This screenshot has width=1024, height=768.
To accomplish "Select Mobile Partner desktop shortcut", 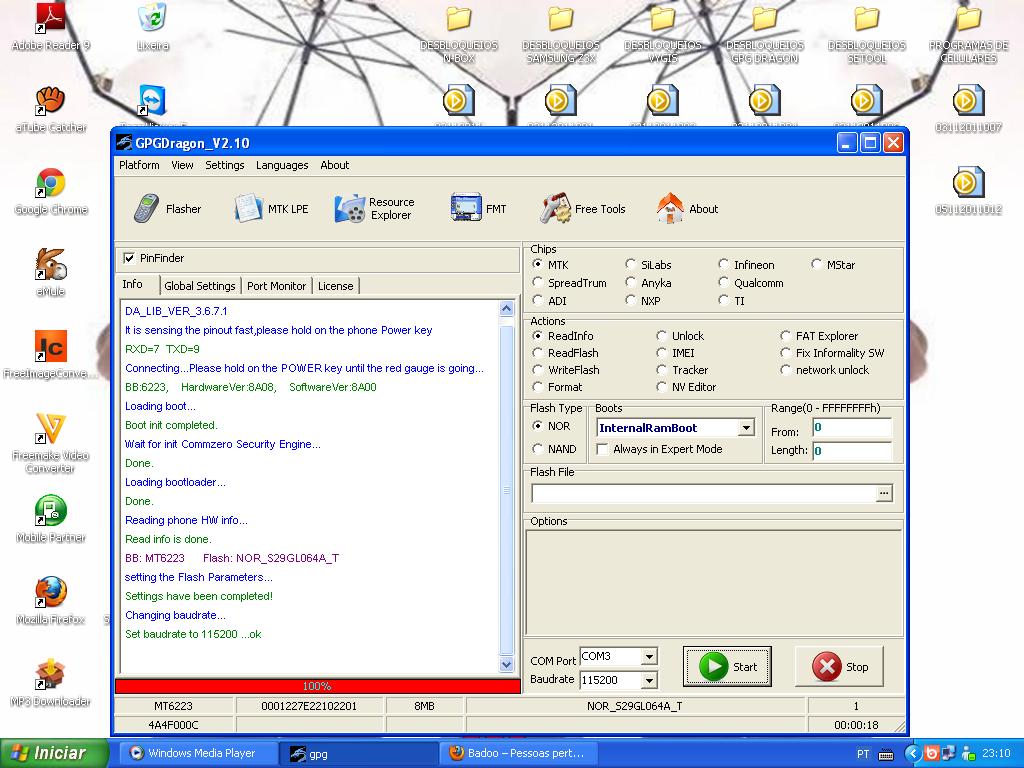I will pos(51,520).
